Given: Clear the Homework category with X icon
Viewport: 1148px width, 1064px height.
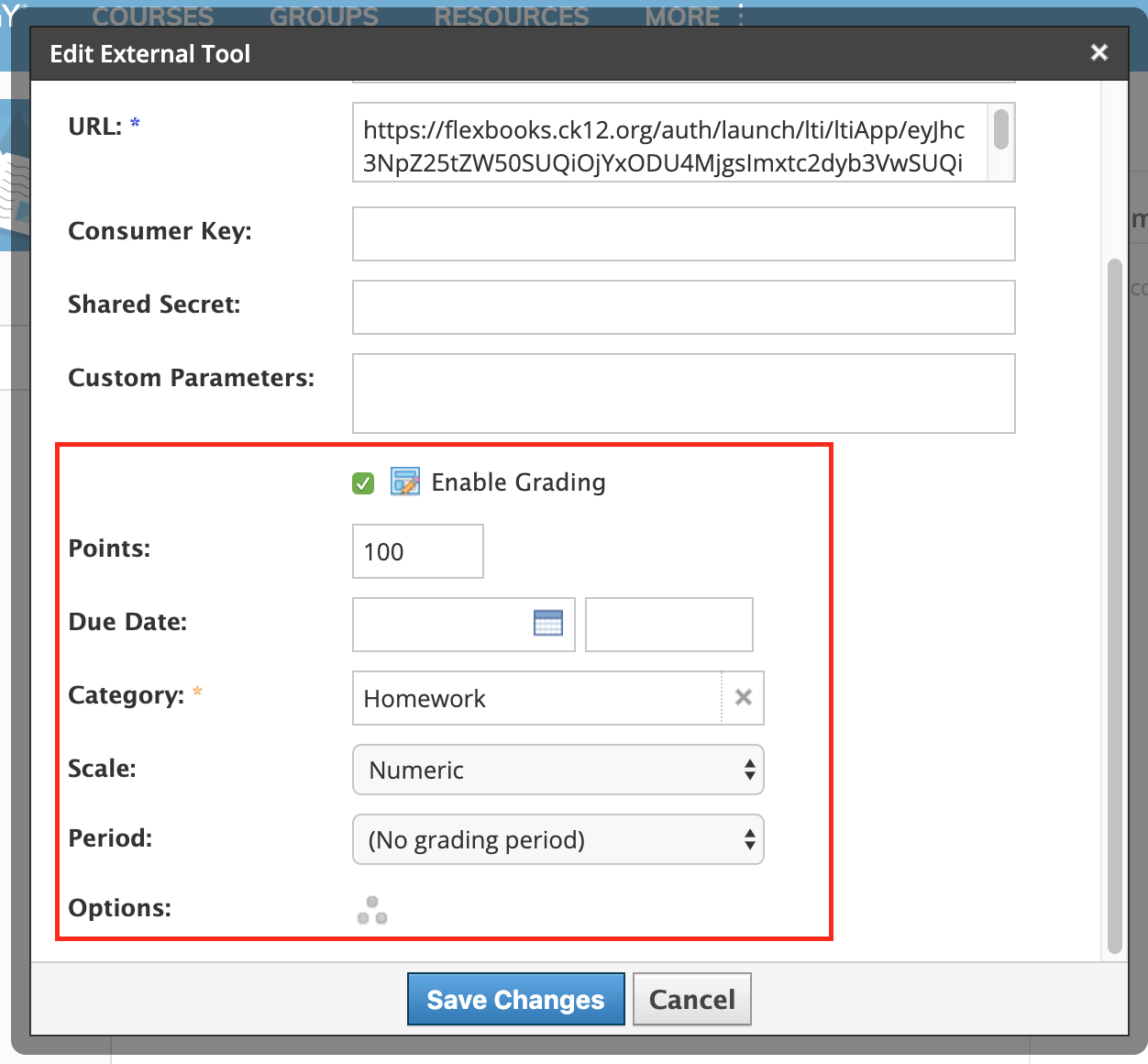Looking at the screenshot, I should tap(744, 698).
